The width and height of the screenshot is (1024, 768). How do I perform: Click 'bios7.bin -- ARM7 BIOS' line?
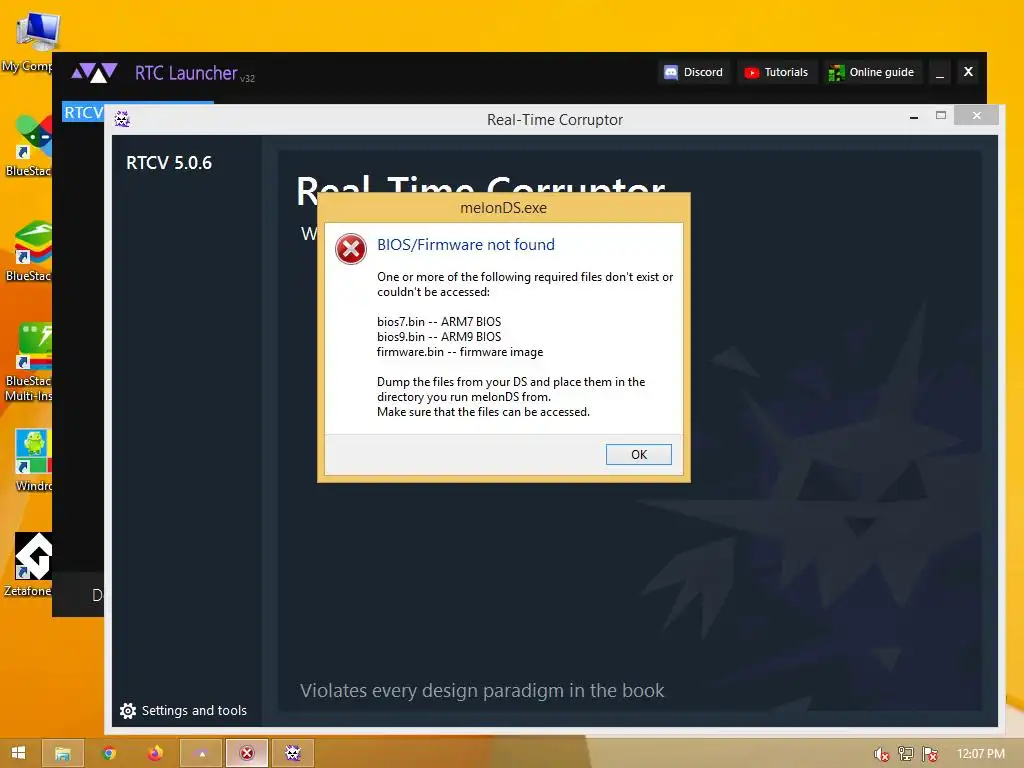[x=439, y=321]
